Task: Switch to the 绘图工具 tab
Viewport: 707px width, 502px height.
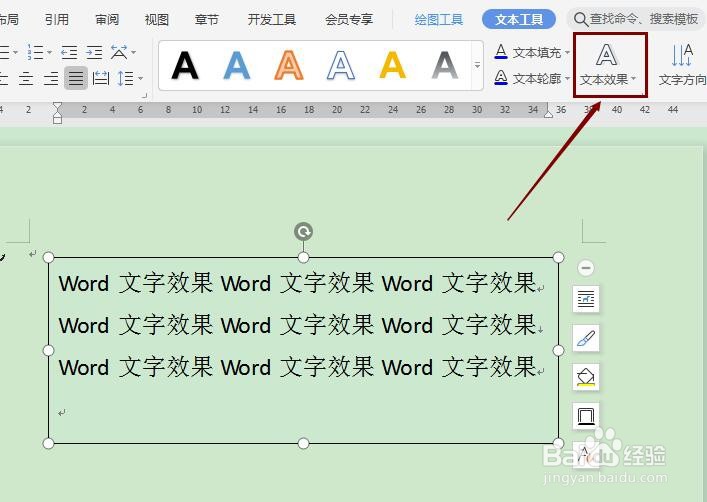Action: click(439, 19)
